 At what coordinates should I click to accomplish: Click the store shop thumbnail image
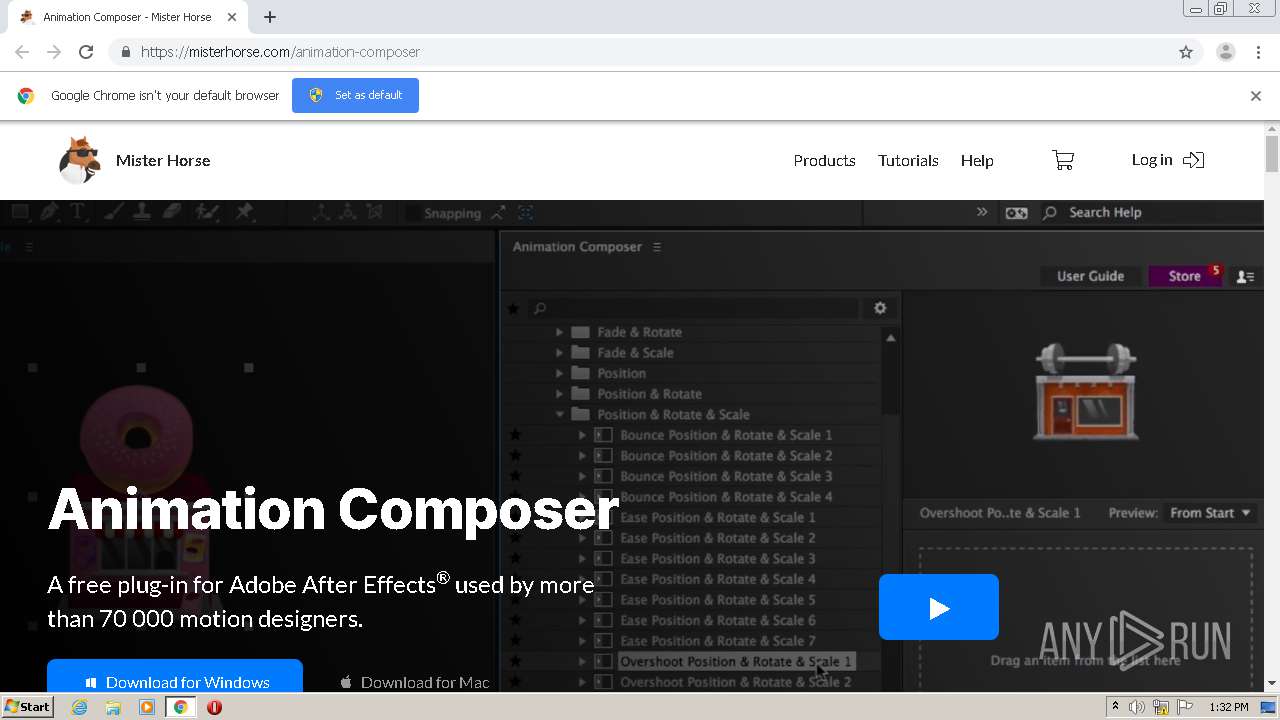pos(1085,391)
